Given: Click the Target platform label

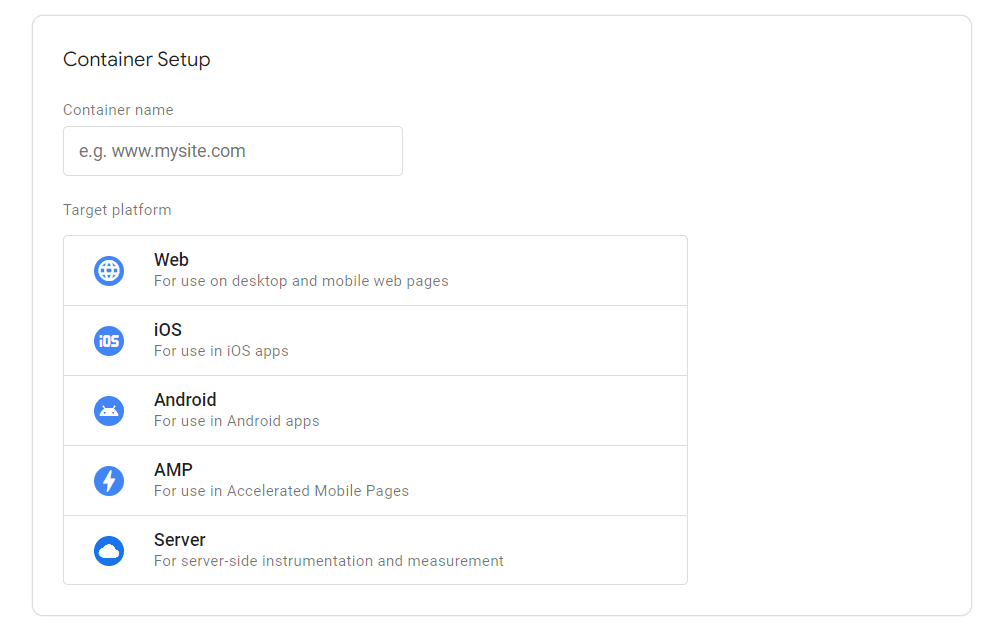Looking at the screenshot, I should [x=117, y=210].
